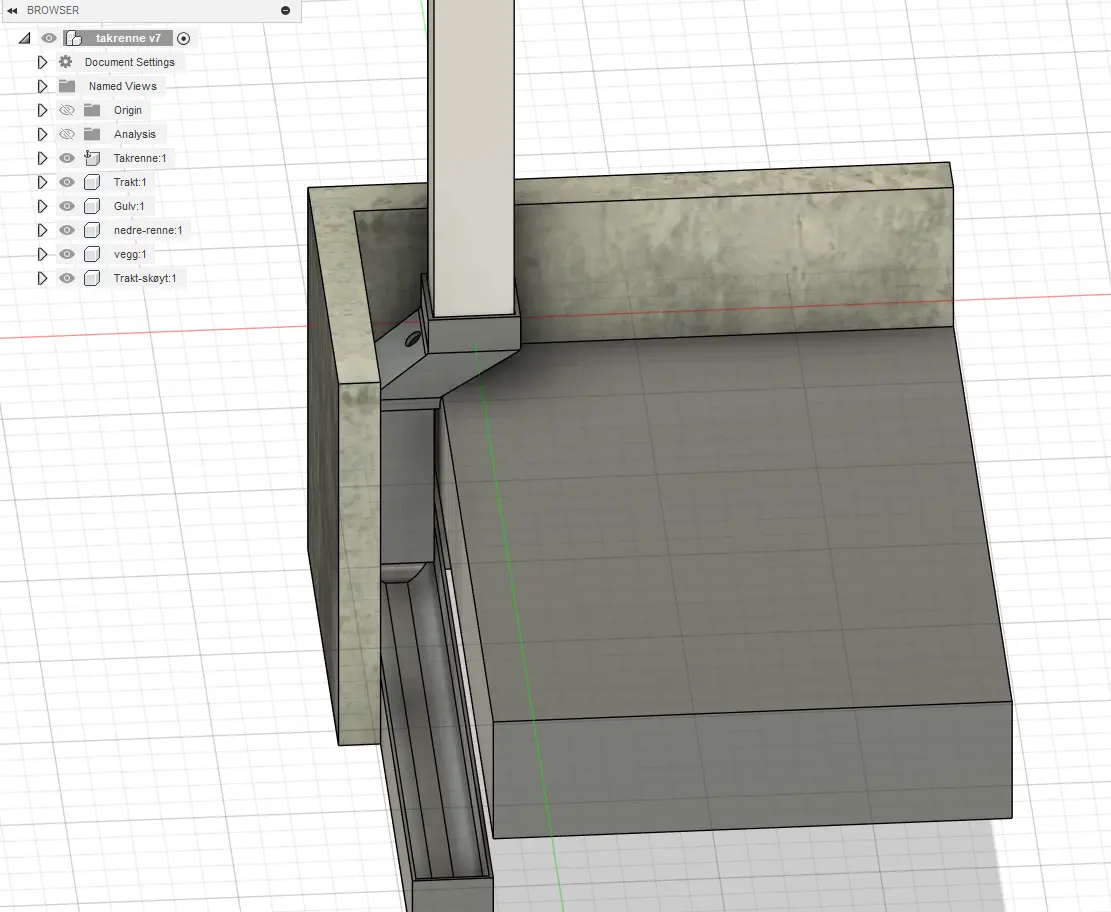Click the Trakt:1 component cube icon
The height and width of the screenshot is (912, 1111).
(92, 182)
